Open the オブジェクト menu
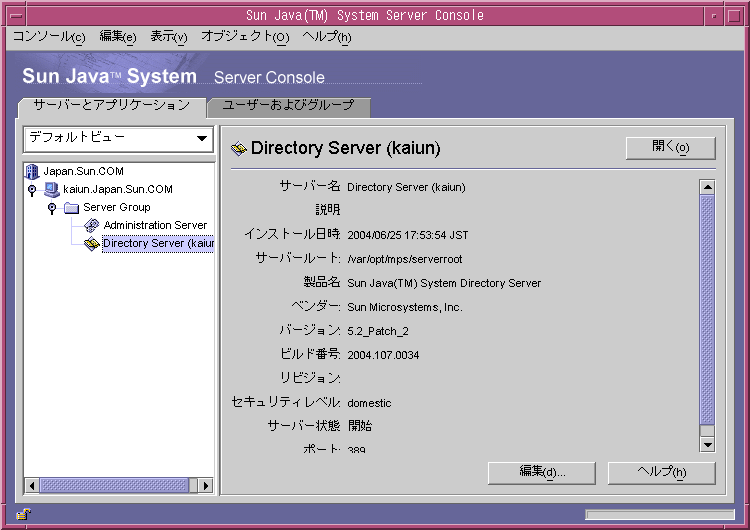Screen dimensions: 750x530 (245, 36)
